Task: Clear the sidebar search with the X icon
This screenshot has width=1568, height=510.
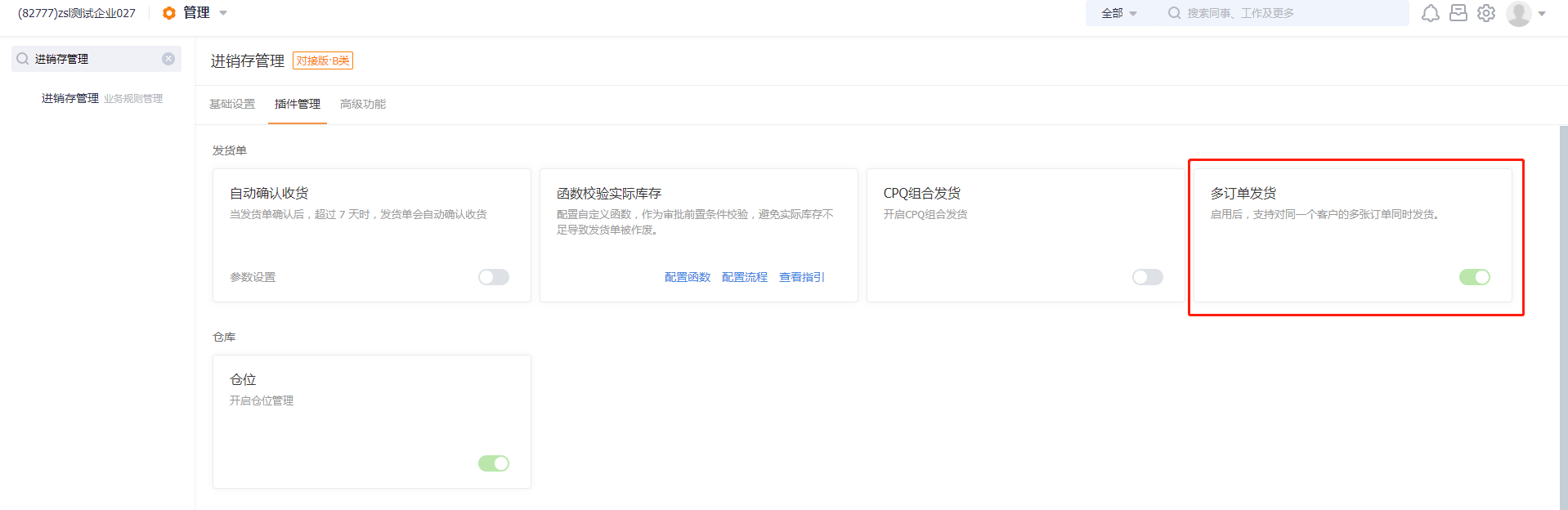Action: (168, 59)
